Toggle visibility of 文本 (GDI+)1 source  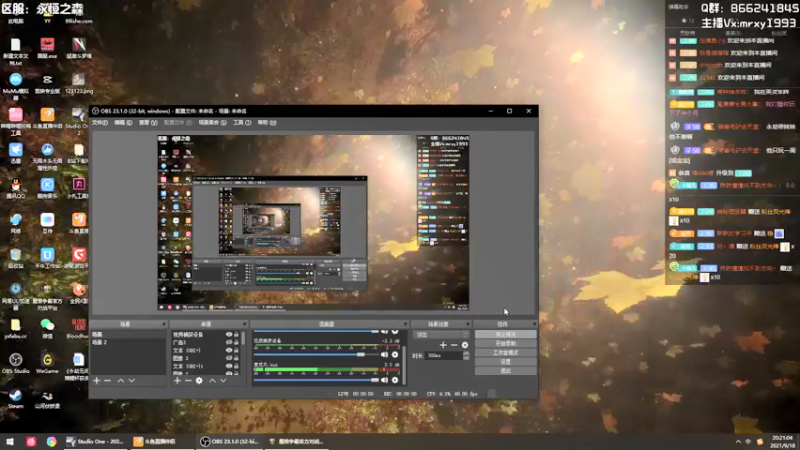tap(229, 366)
